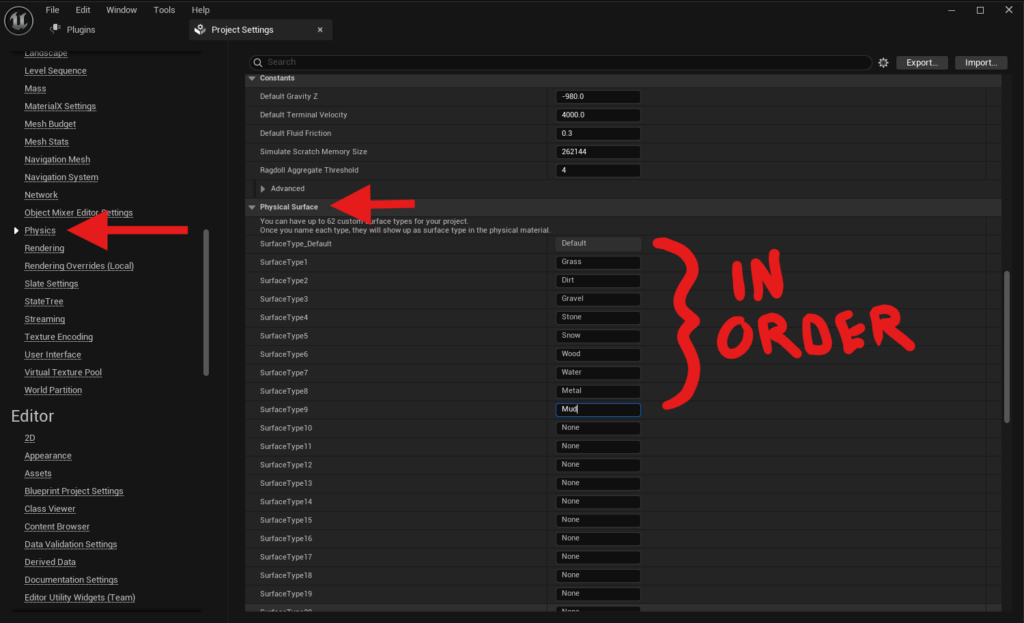Click the search magnifier icon

click(257, 62)
